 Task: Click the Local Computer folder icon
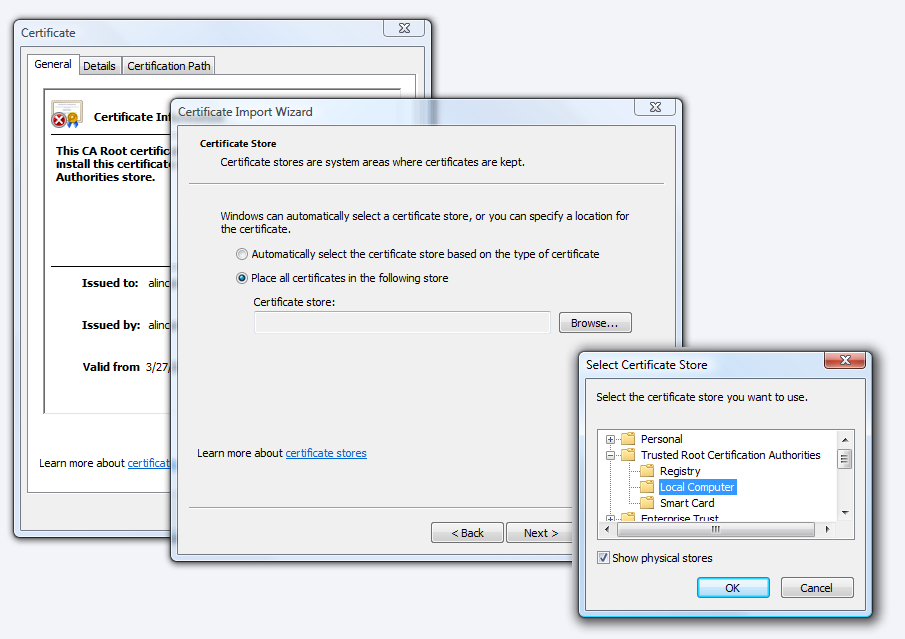[647, 487]
